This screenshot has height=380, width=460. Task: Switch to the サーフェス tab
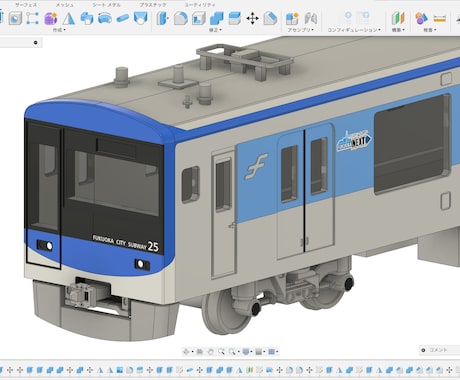(x=26, y=5)
